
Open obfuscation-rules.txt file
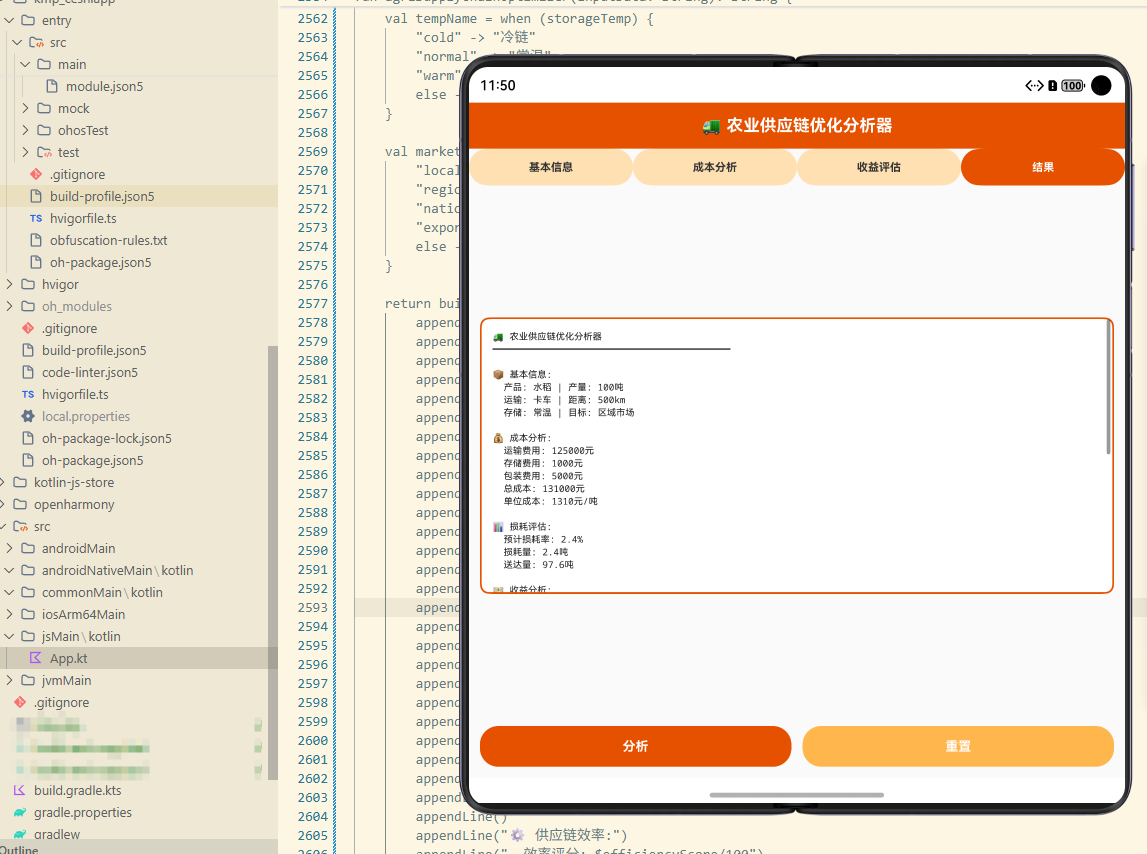[108, 240]
